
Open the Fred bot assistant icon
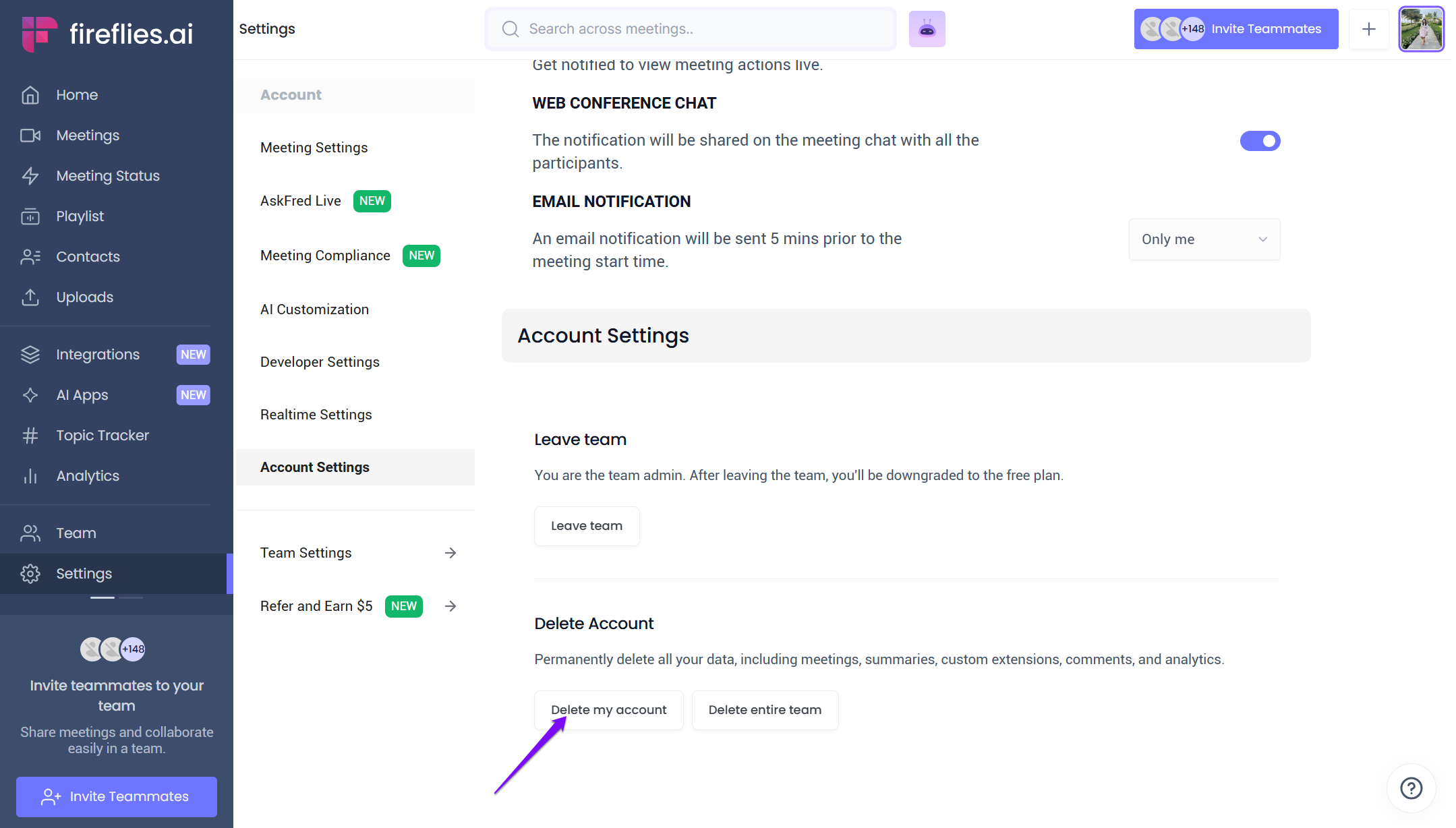pos(927,29)
